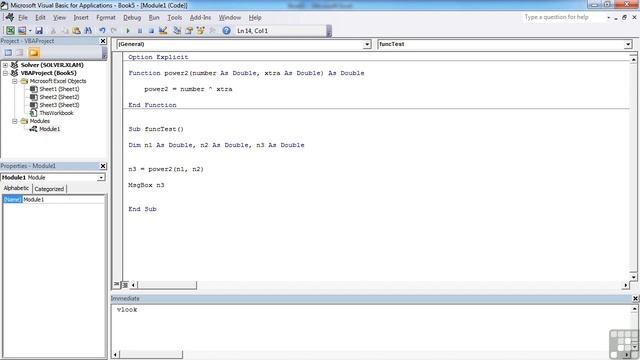Switch to the Categorized properties tab
640x360 pixels.
pyautogui.click(x=49, y=189)
